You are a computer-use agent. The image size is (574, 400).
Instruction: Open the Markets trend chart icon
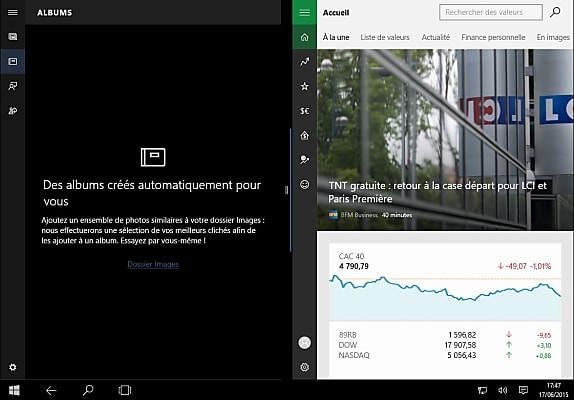pyautogui.click(x=305, y=61)
